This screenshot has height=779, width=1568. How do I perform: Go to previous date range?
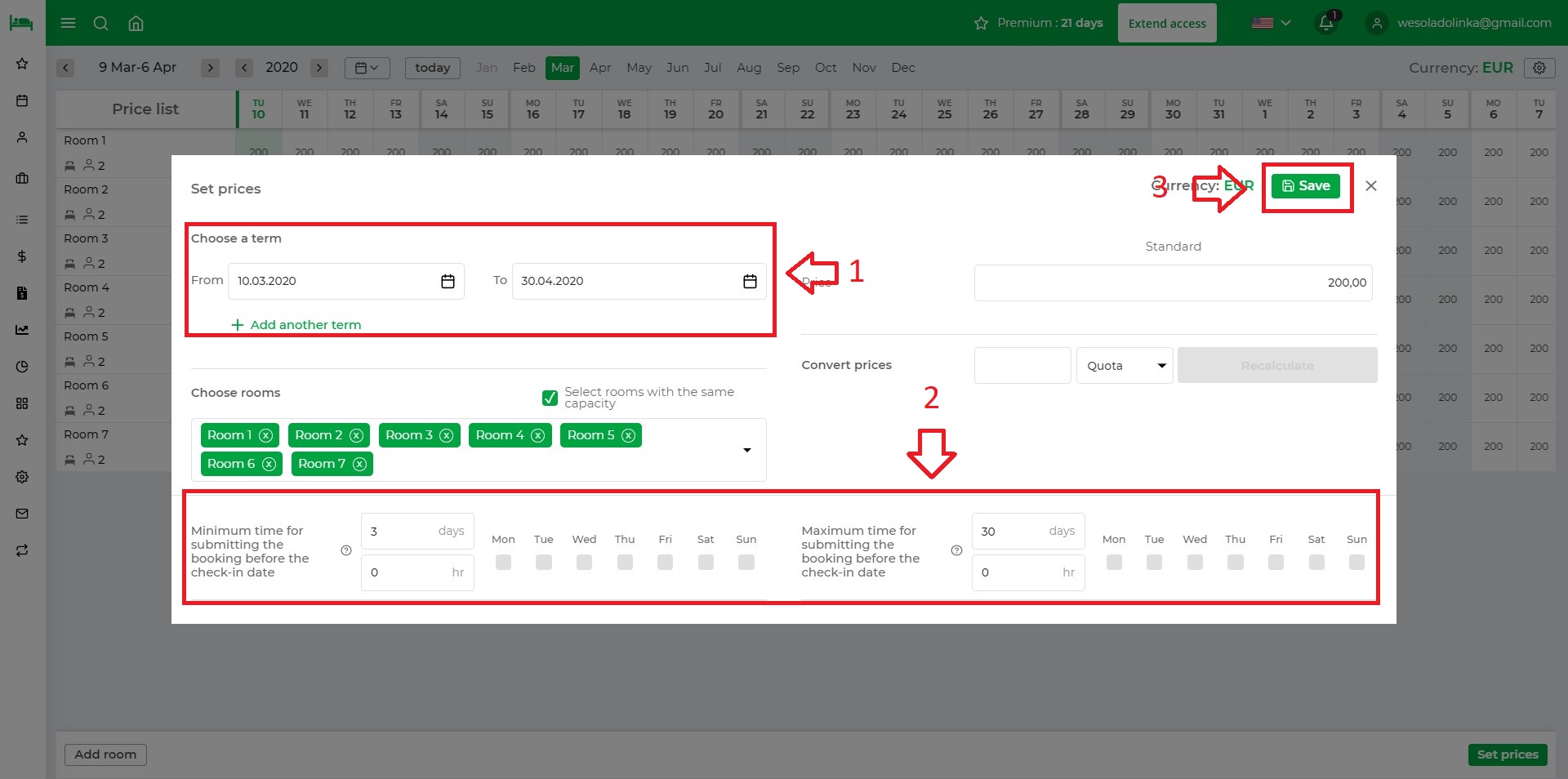pos(66,68)
